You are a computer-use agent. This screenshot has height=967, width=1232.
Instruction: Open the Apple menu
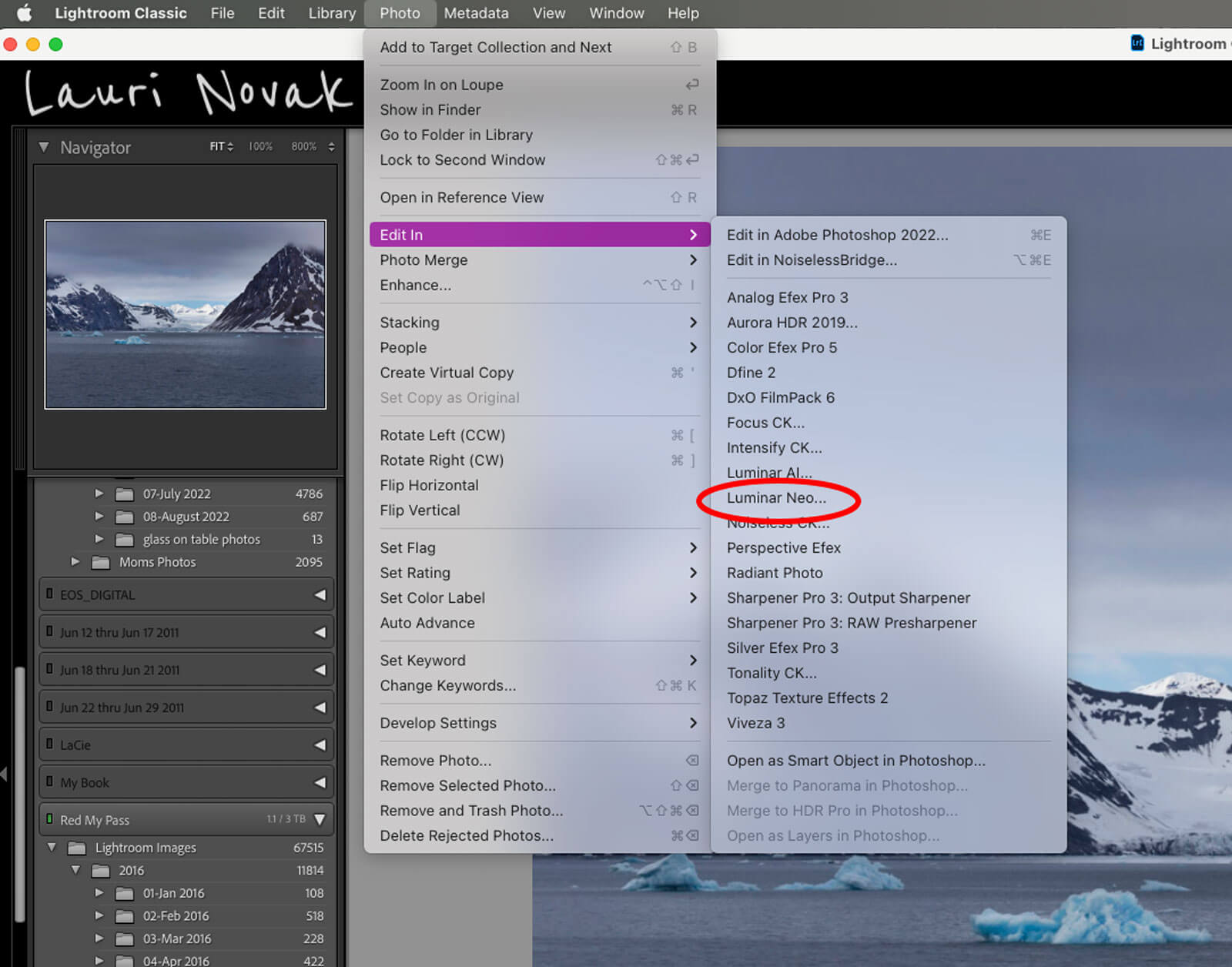(x=25, y=13)
